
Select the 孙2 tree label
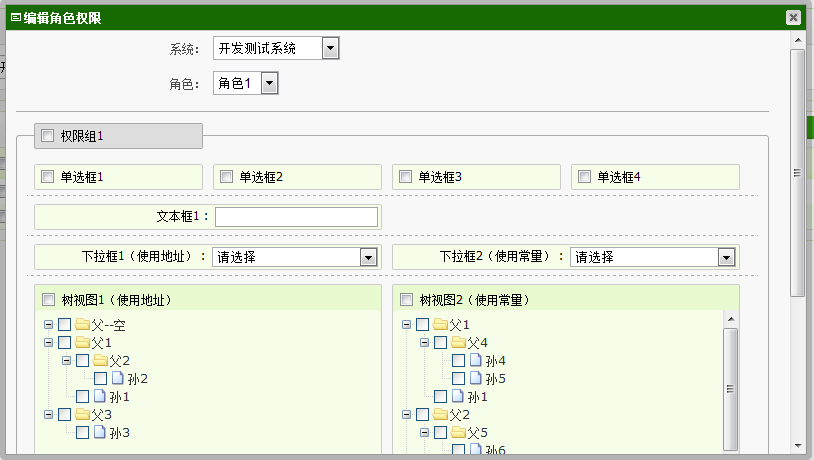[x=138, y=379]
